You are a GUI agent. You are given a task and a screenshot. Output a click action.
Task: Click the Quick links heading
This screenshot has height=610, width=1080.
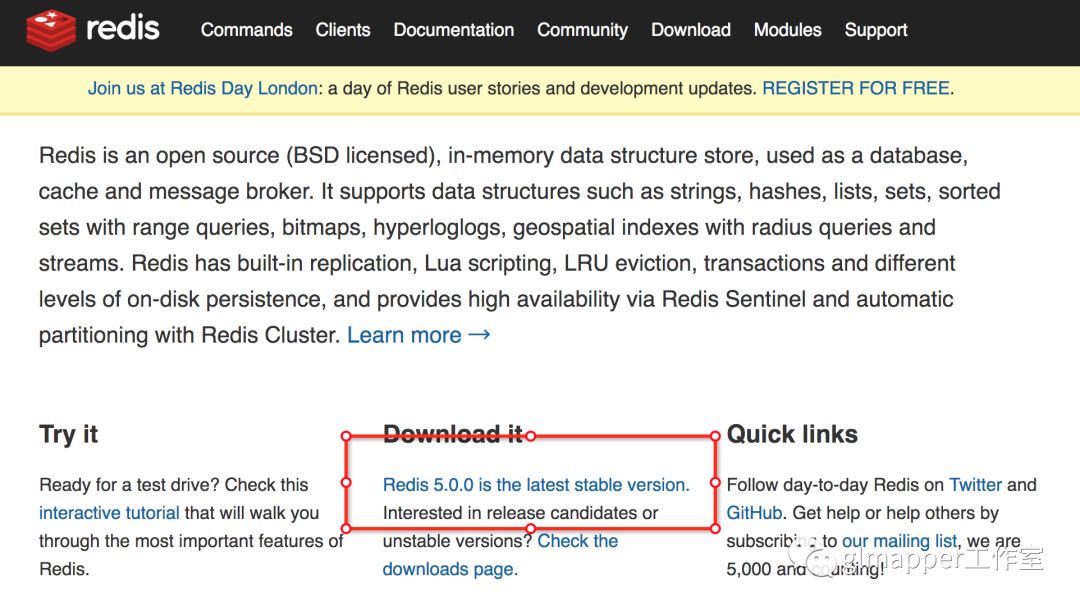(x=792, y=434)
